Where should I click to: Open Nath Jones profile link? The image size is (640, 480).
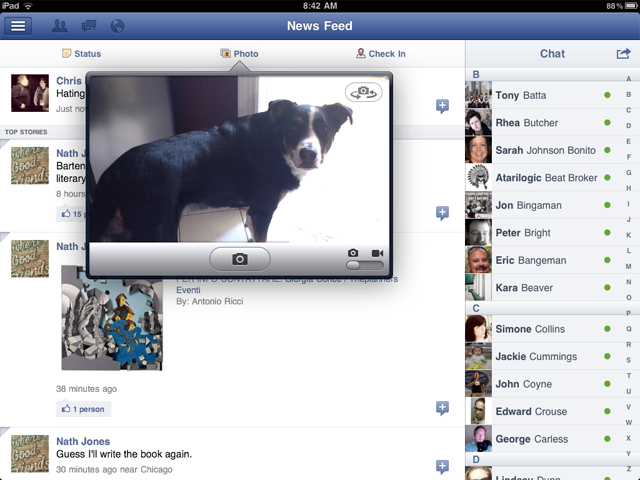point(83,441)
